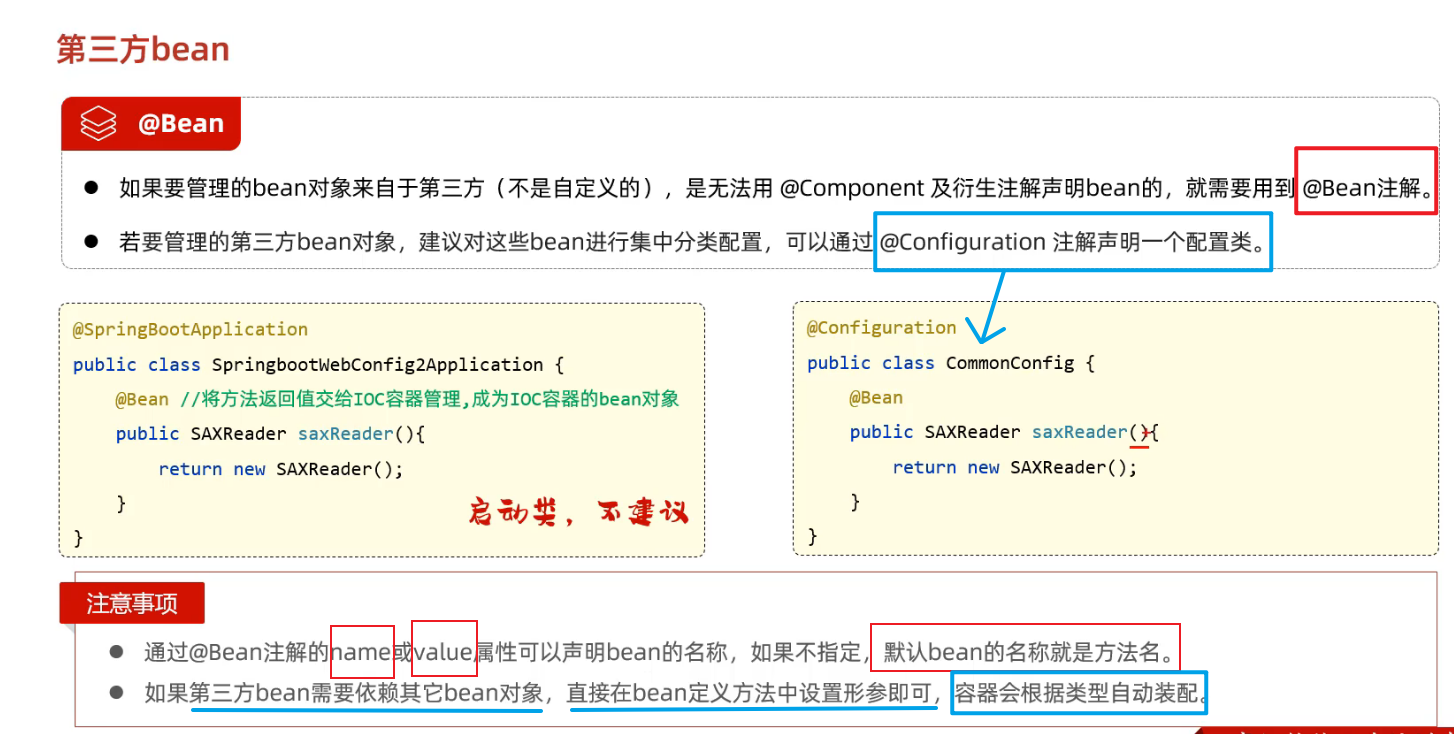
Task: Click the blue-boxed @Configuration 注解声明一个配置类 text
Action: (x=1072, y=241)
